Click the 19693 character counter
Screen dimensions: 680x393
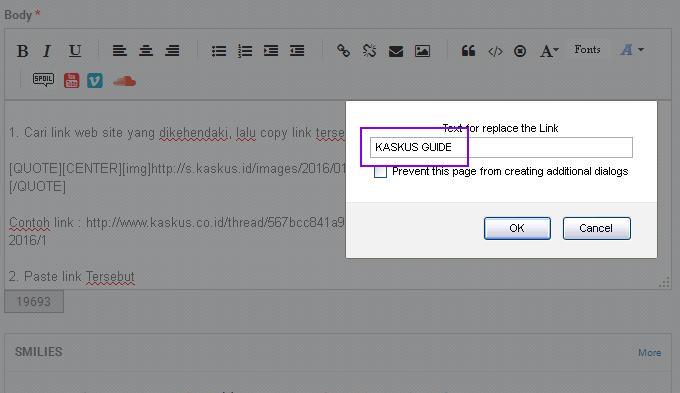(x=34, y=301)
